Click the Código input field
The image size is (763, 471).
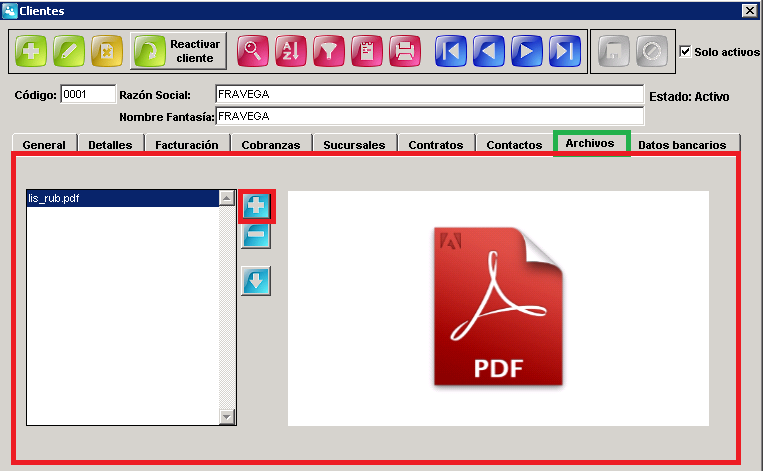88,94
